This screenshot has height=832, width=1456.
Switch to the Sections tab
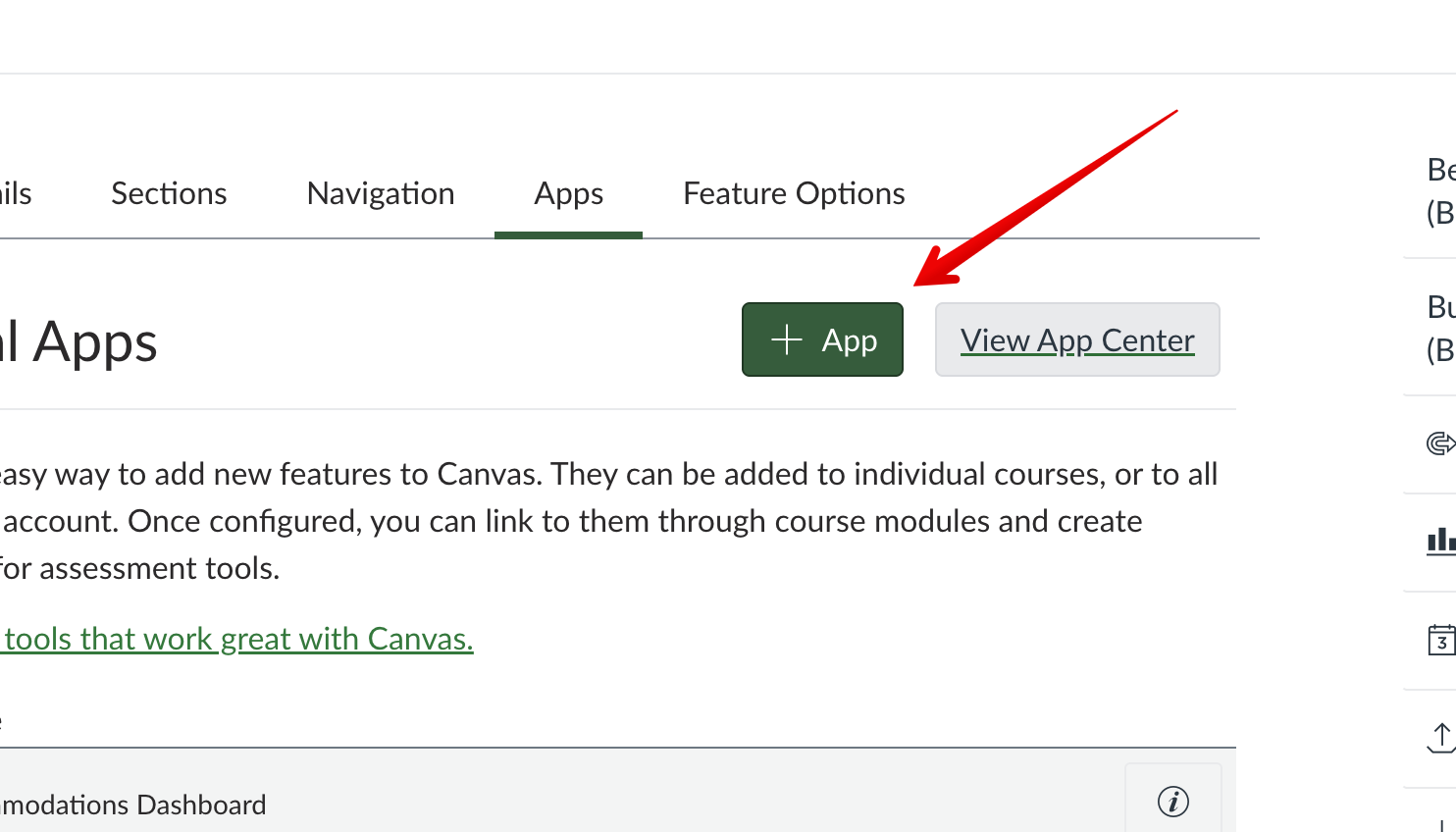(x=169, y=194)
